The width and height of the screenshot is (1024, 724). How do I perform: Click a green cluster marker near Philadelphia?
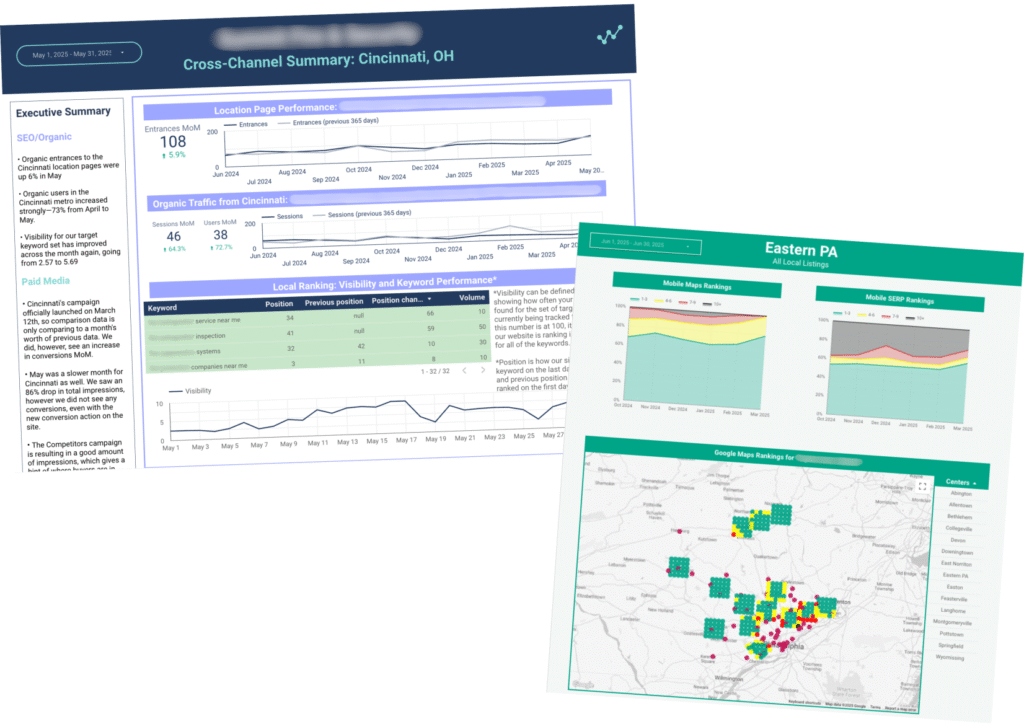tap(758, 648)
